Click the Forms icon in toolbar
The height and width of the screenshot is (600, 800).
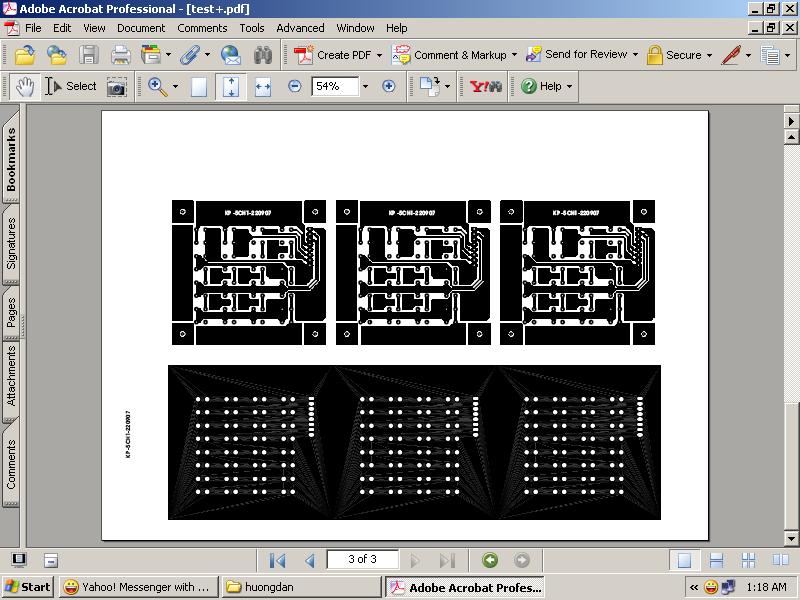point(770,55)
